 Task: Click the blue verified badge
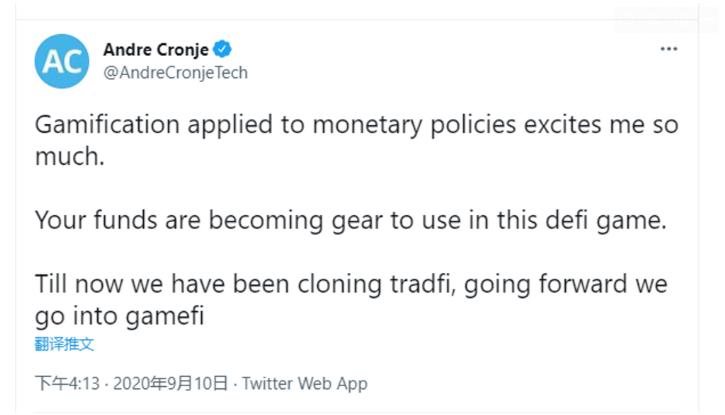pos(226,49)
